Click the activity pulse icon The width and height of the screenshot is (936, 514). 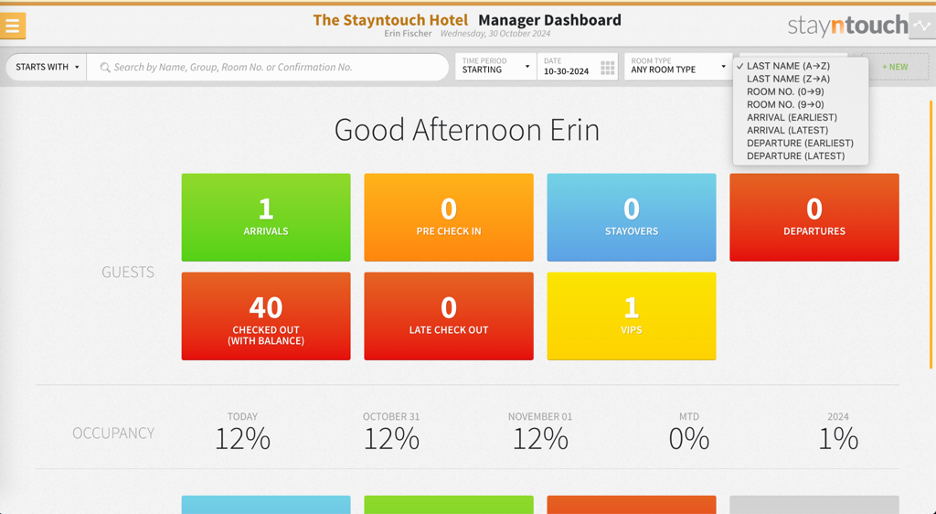click(922, 26)
